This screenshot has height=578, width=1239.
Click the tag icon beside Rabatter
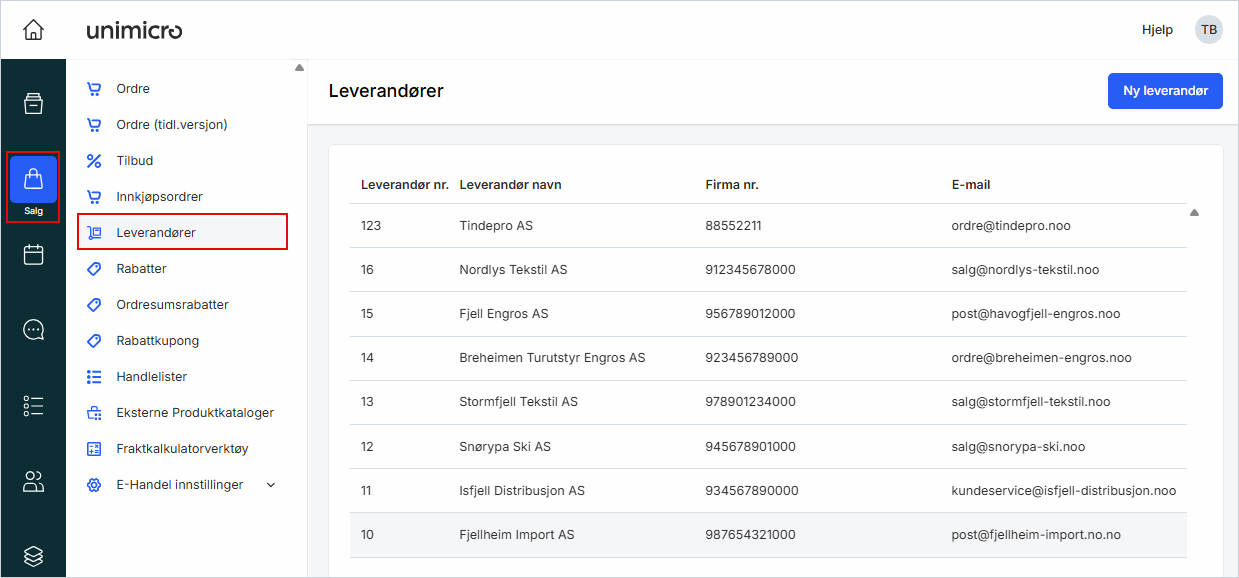[96, 268]
